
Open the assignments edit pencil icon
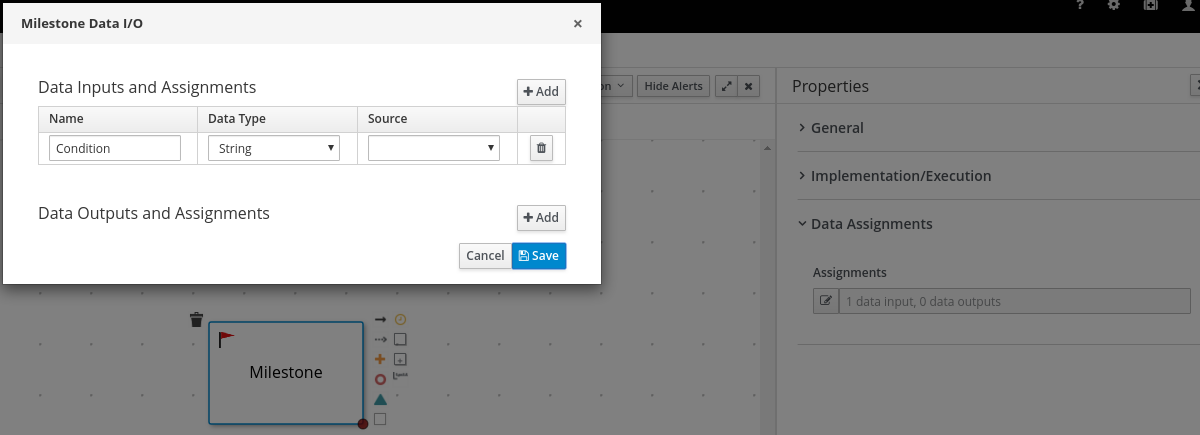(x=826, y=301)
